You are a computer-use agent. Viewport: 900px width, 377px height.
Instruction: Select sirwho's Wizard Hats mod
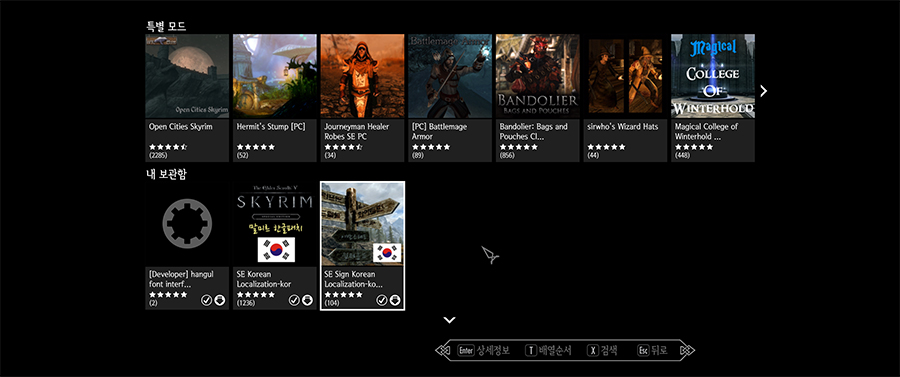pyautogui.click(x=625, y=98)
